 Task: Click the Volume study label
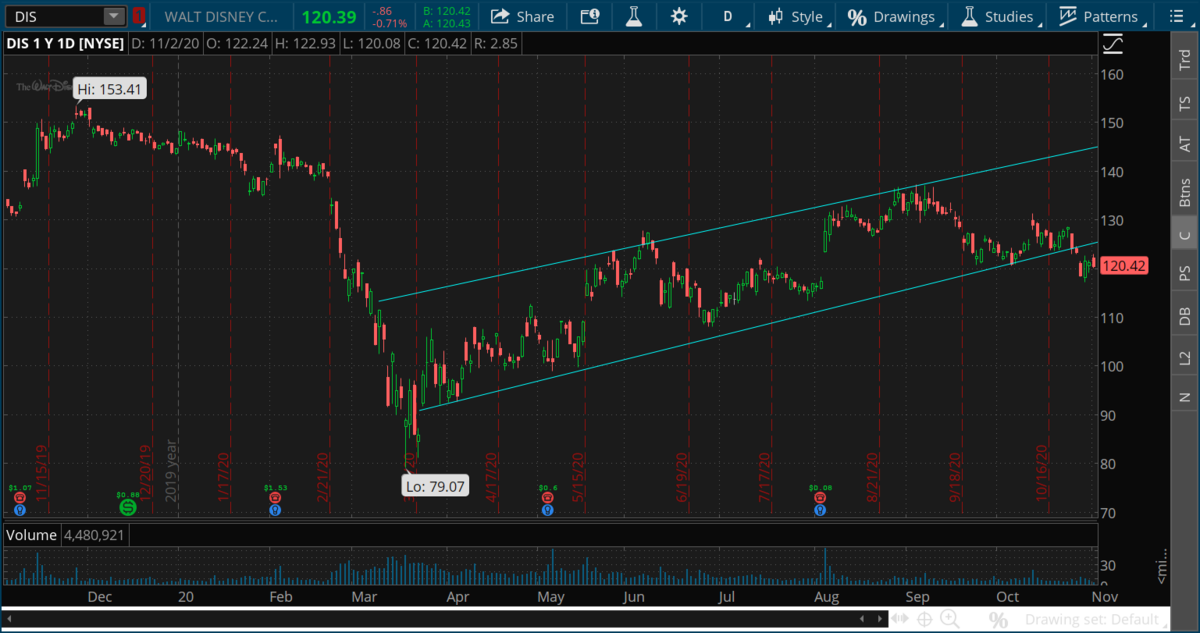[x=30, y=535]
